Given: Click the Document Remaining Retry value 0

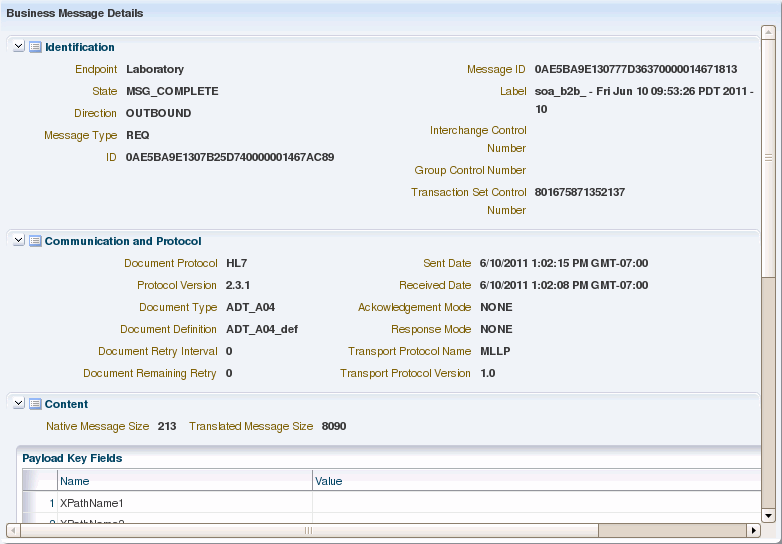Looking at the screenshot, I should click(x=228, y=373).
